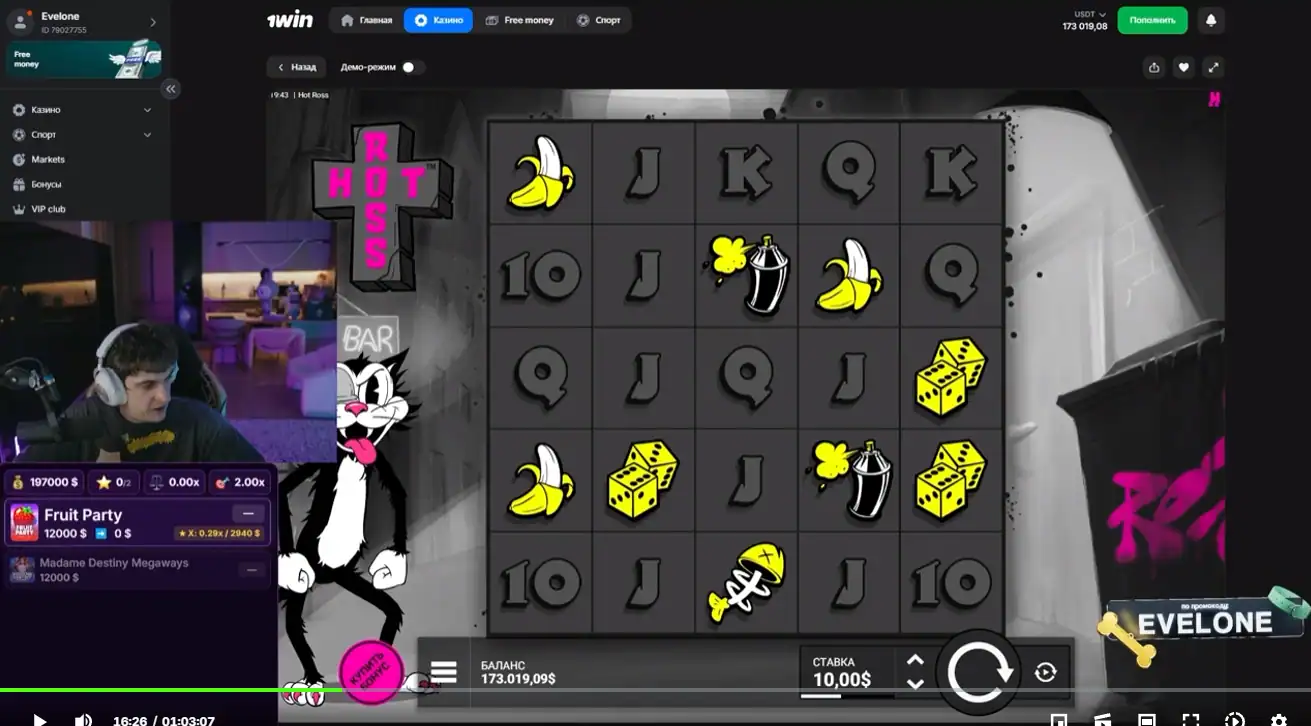1311x726 pixels.
Task: Open the slot game hamburger menu
Action: [443, 672]
